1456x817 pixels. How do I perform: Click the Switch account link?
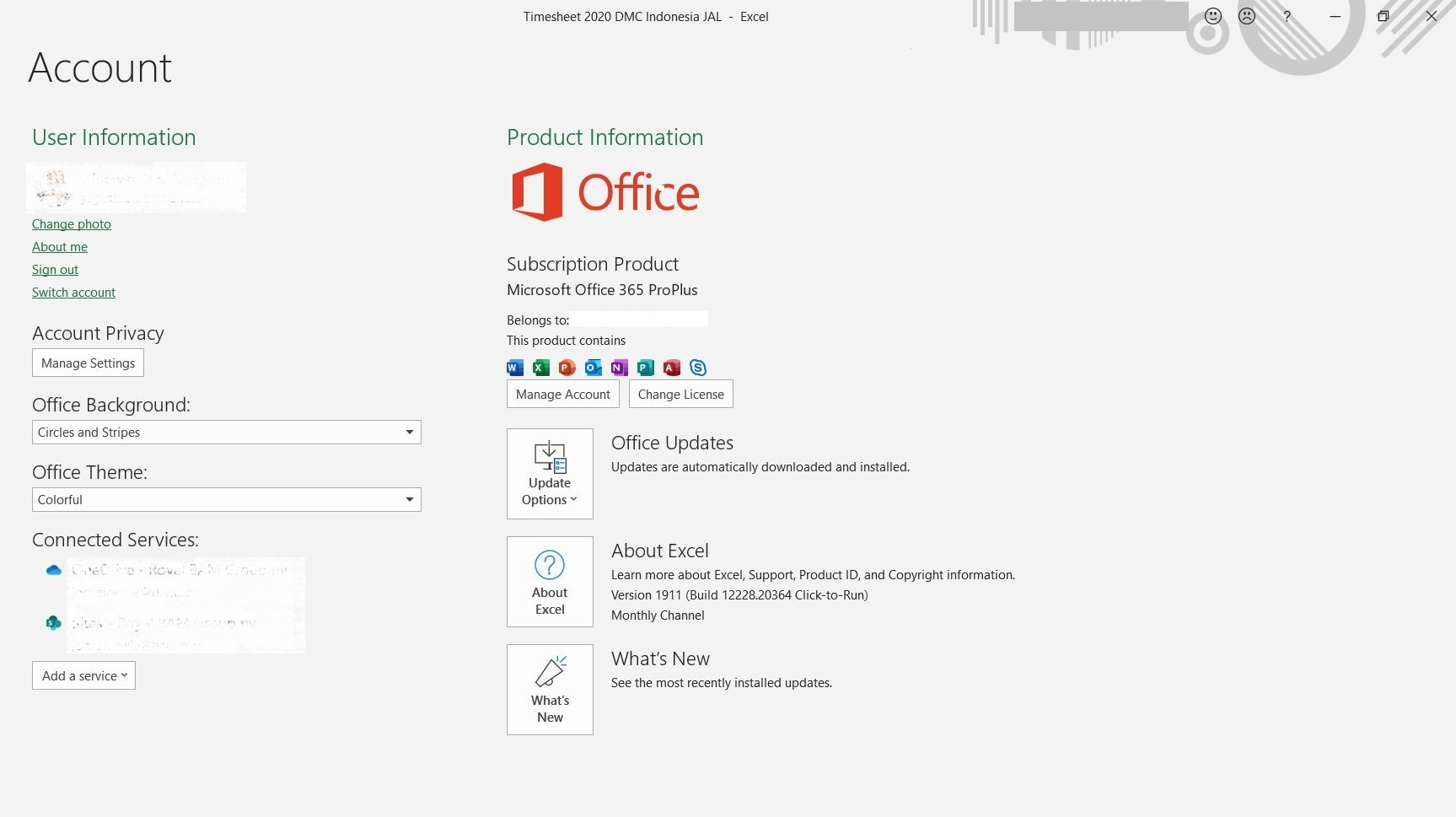coord(74,293)
